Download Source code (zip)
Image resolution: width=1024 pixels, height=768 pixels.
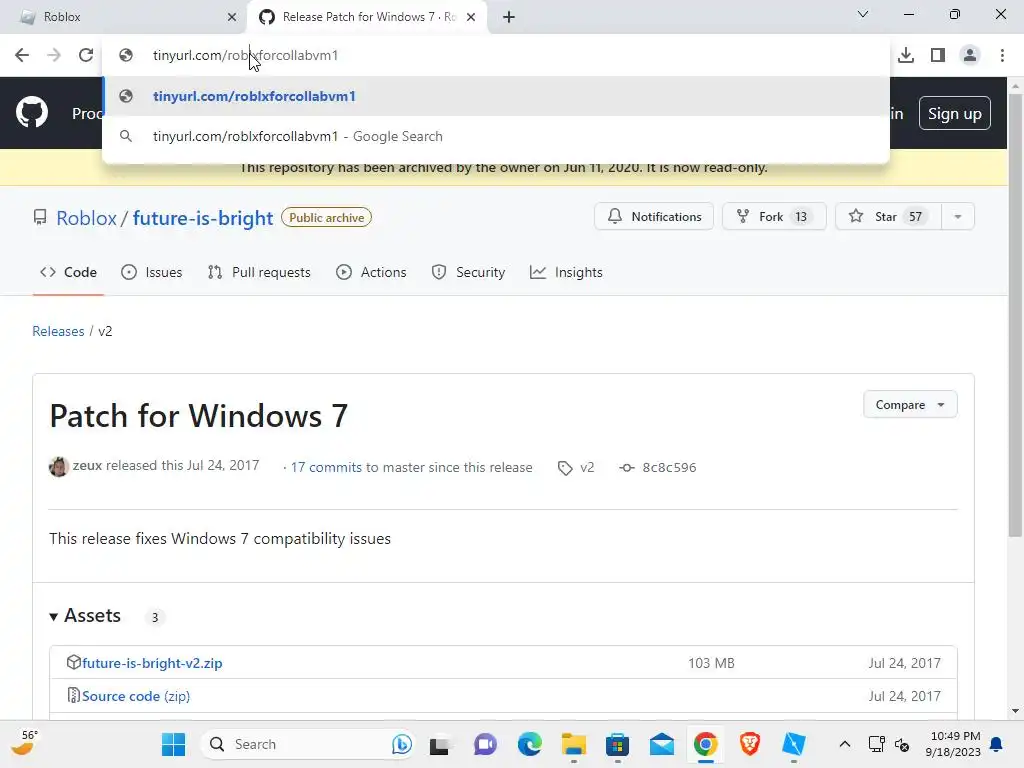pos(136,696)
